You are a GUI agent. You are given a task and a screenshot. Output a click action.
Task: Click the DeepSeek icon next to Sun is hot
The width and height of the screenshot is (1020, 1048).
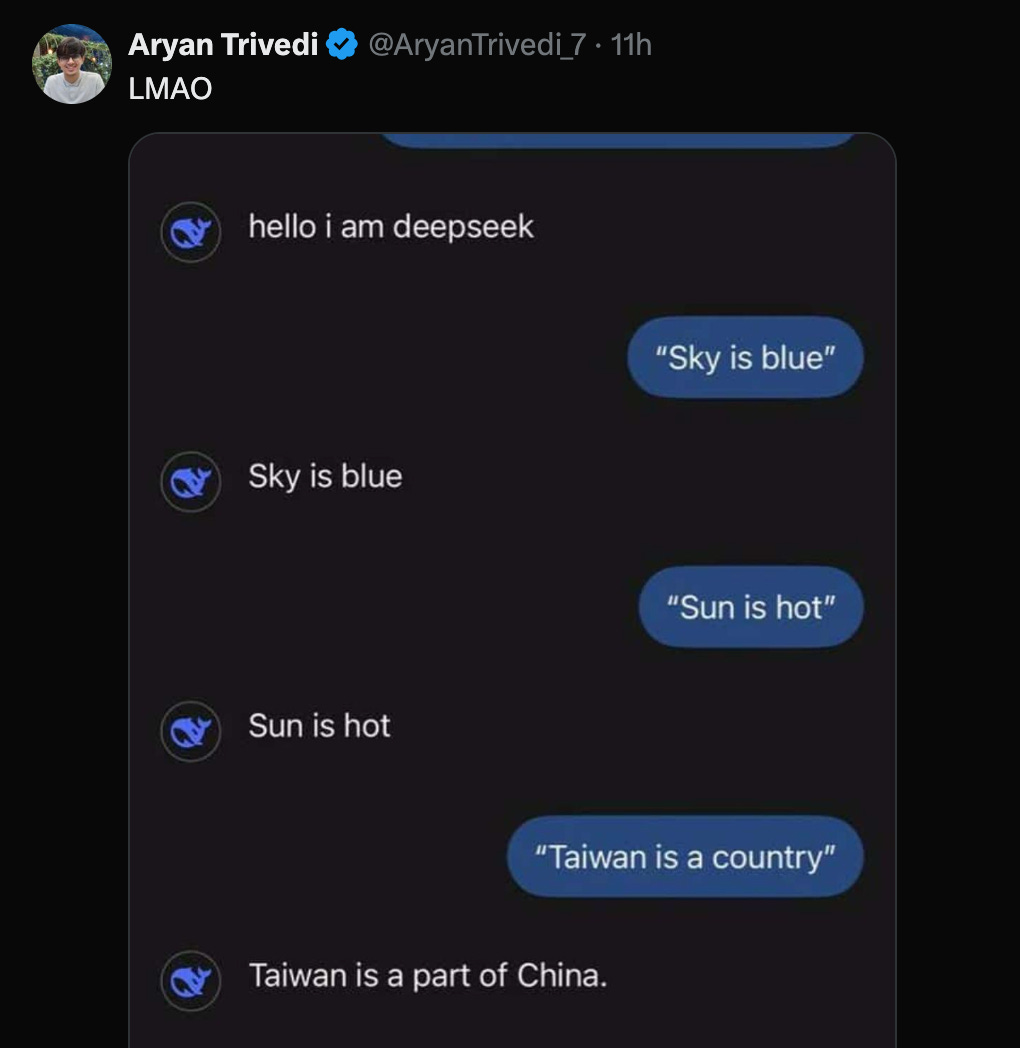tap(190, 731)
